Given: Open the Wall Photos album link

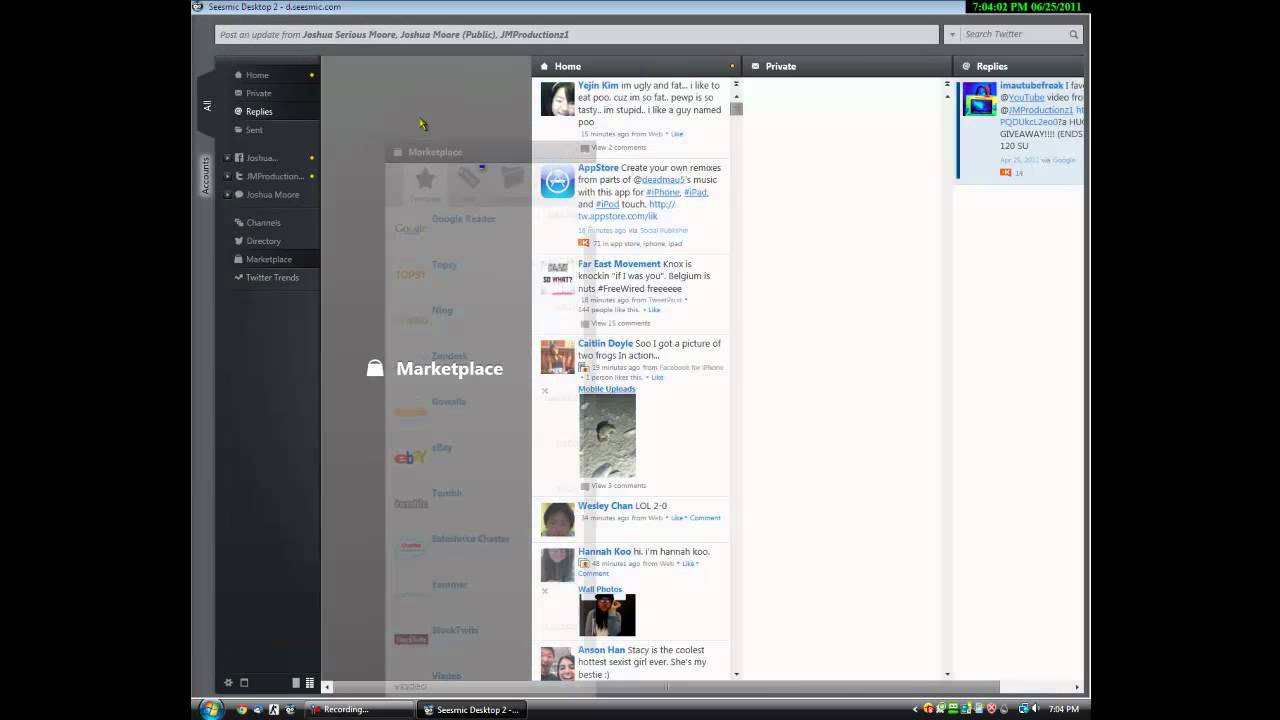Looking at the screenshot, I should tap(600, 590).
